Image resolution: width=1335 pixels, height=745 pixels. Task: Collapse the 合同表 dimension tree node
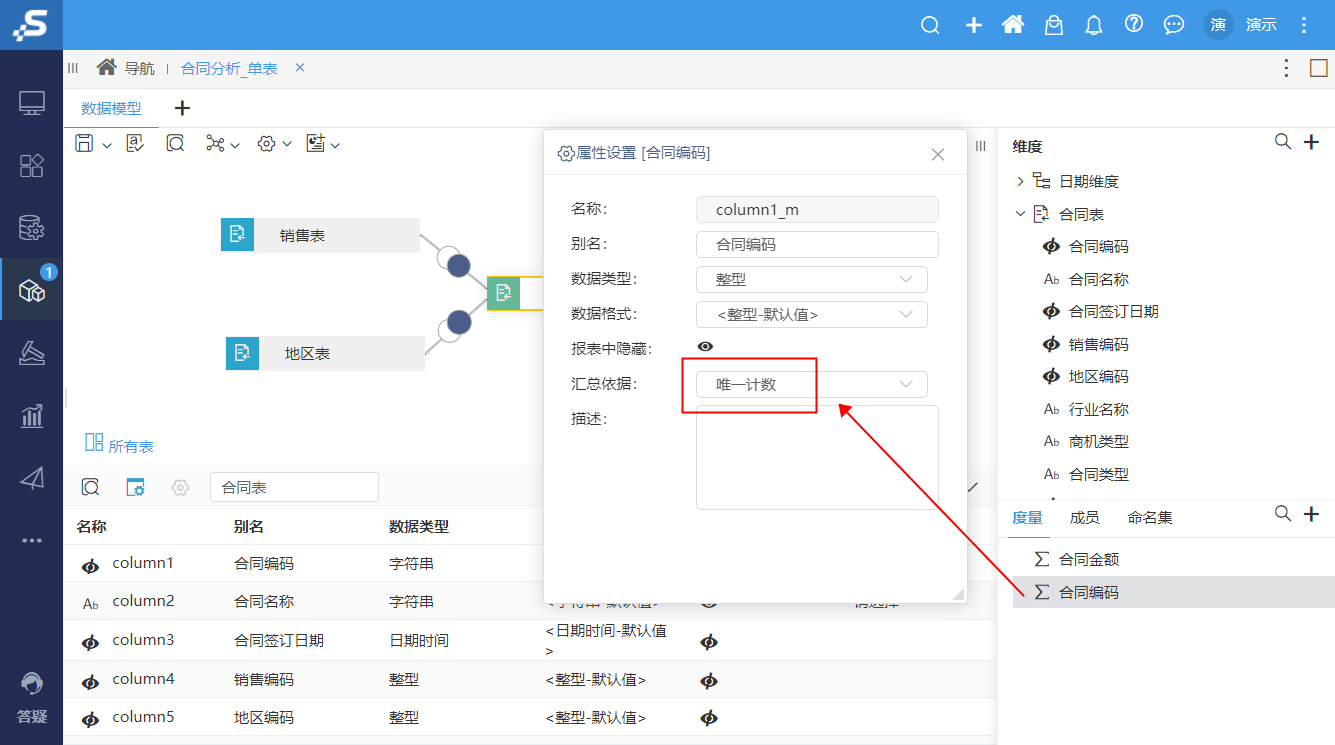[x=1021, y=213]
